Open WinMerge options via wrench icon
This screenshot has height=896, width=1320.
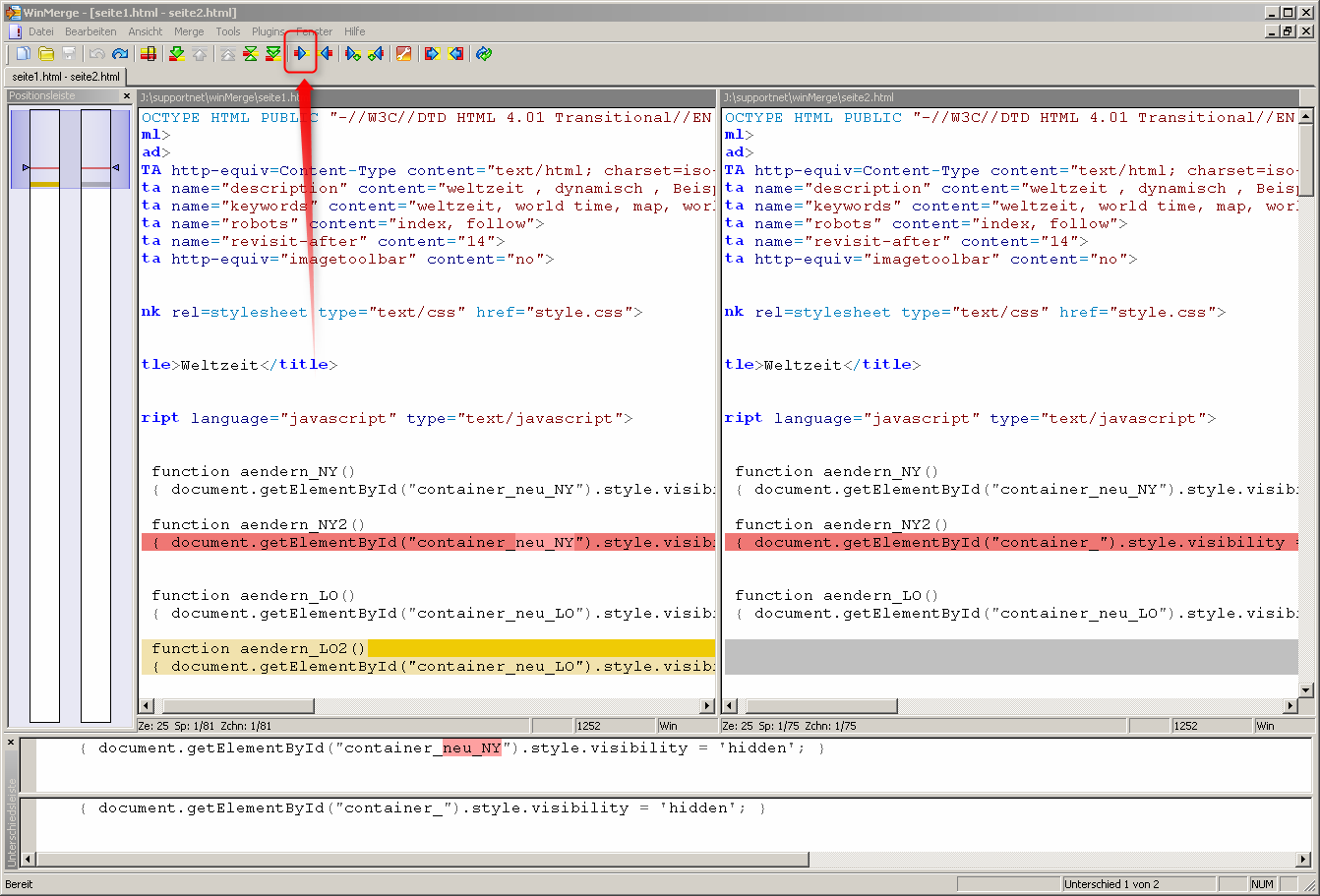[x=404, y=53]
